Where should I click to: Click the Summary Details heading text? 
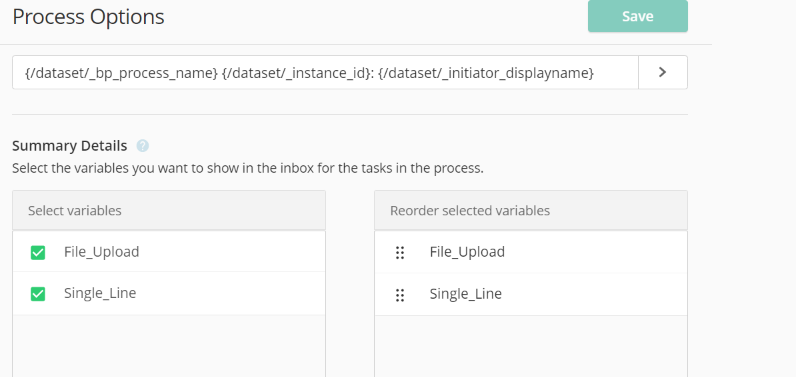(70, 146)
